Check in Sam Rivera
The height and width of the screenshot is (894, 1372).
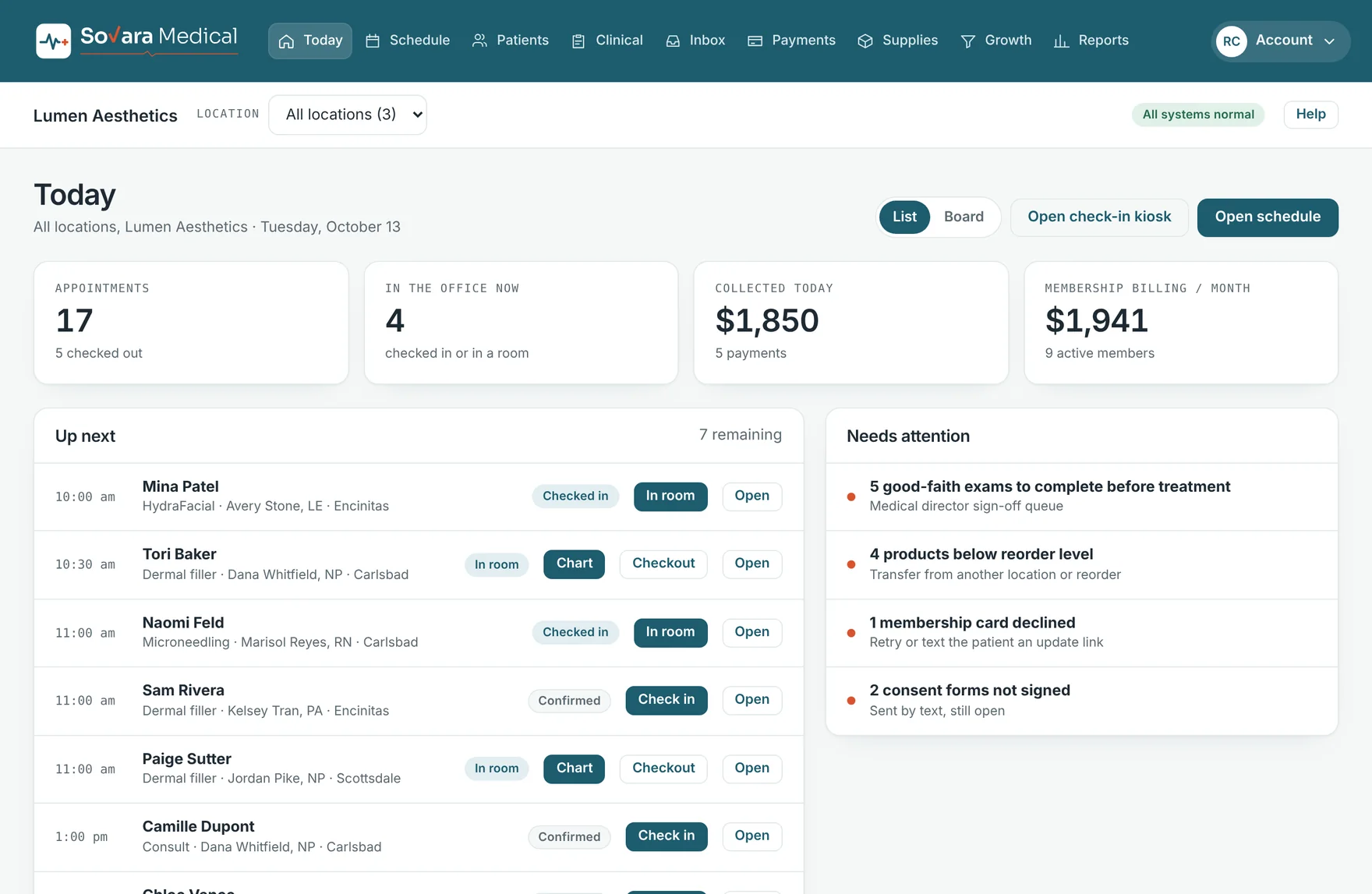(667, 700)
